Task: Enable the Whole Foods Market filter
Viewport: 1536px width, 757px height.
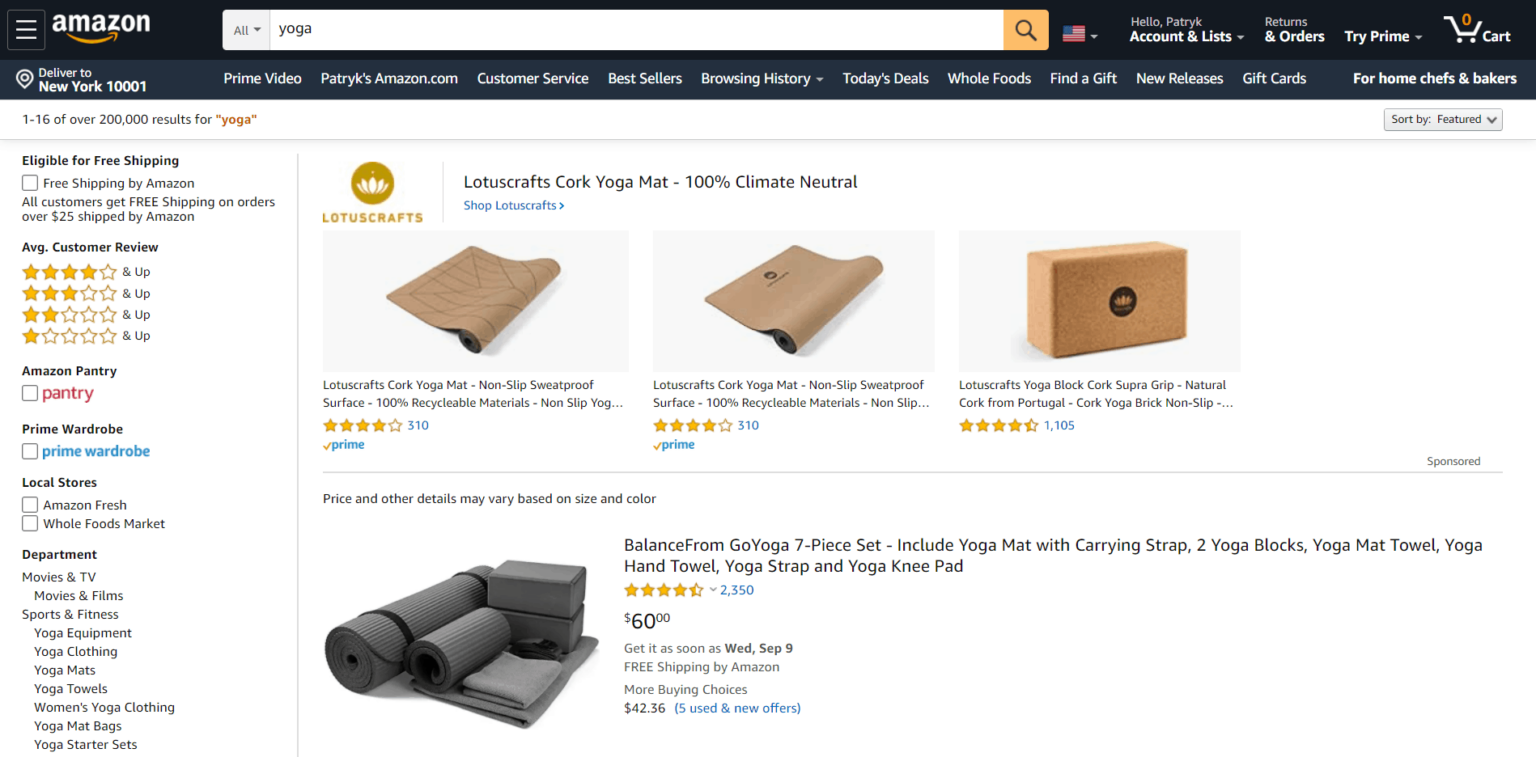Action: click(x=30, y=523)
